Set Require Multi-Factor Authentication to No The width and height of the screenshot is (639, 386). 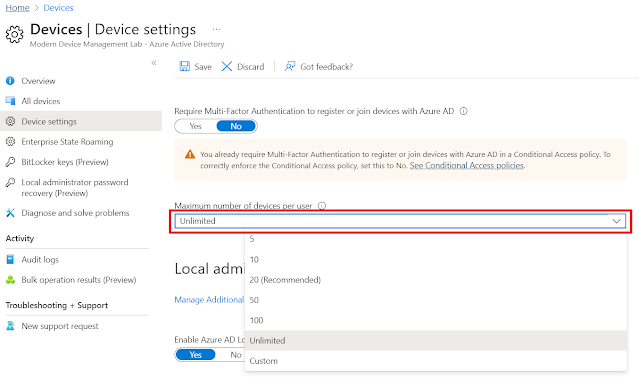(x=236, y=126)
